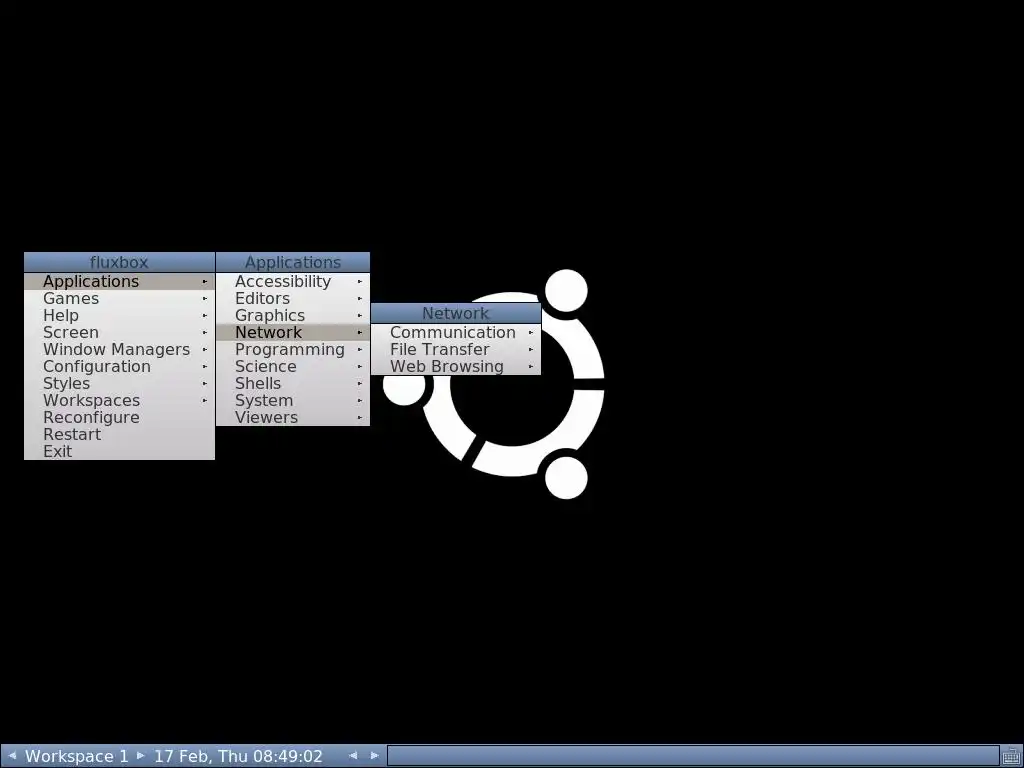Click the empty window list bar in toolbar
Screen dimensions: 1024x768
(693, 756)
